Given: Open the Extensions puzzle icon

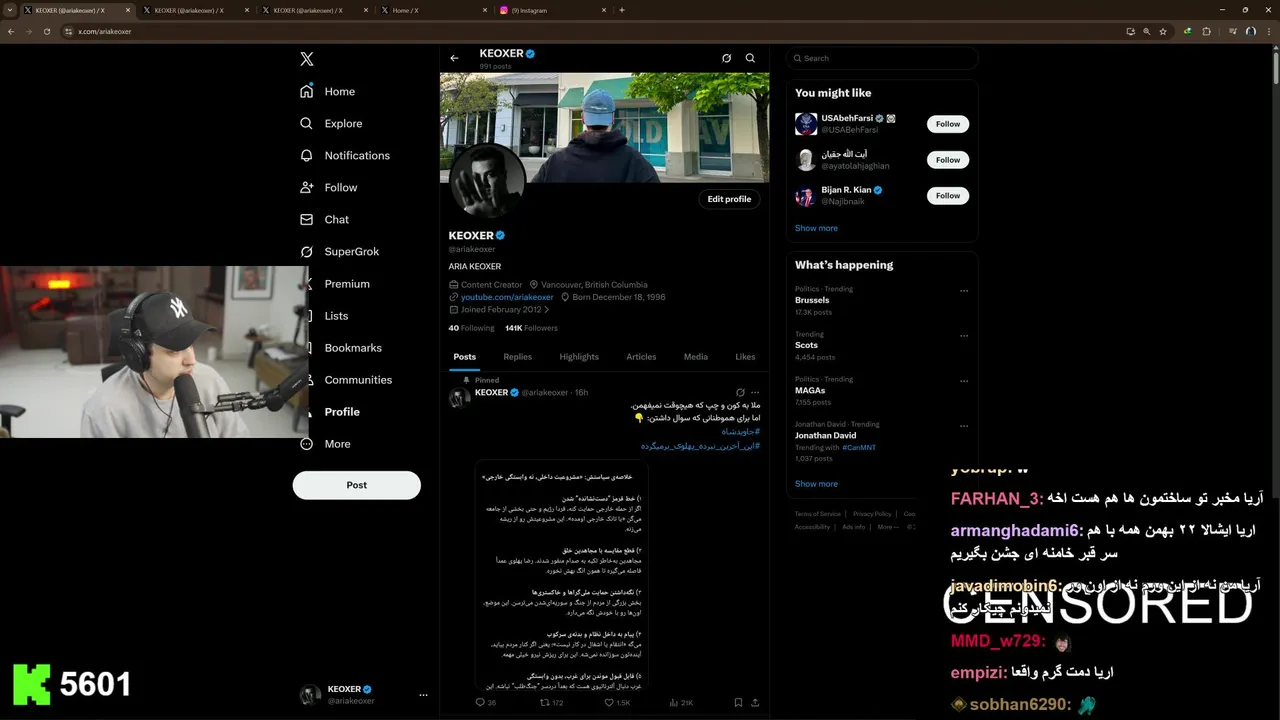Looking at the screenshot, I should pos(1206,31).
